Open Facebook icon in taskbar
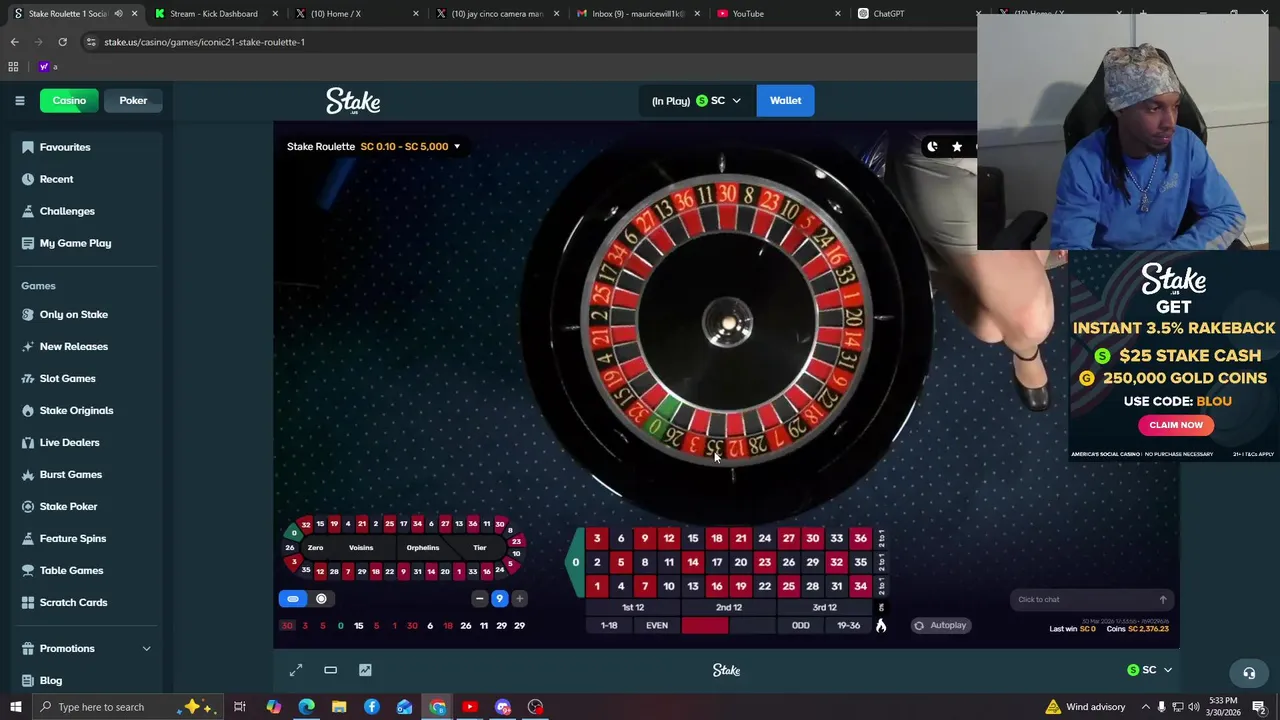Viewport: 1280px width, 720px height. click(x=371, y=707)
